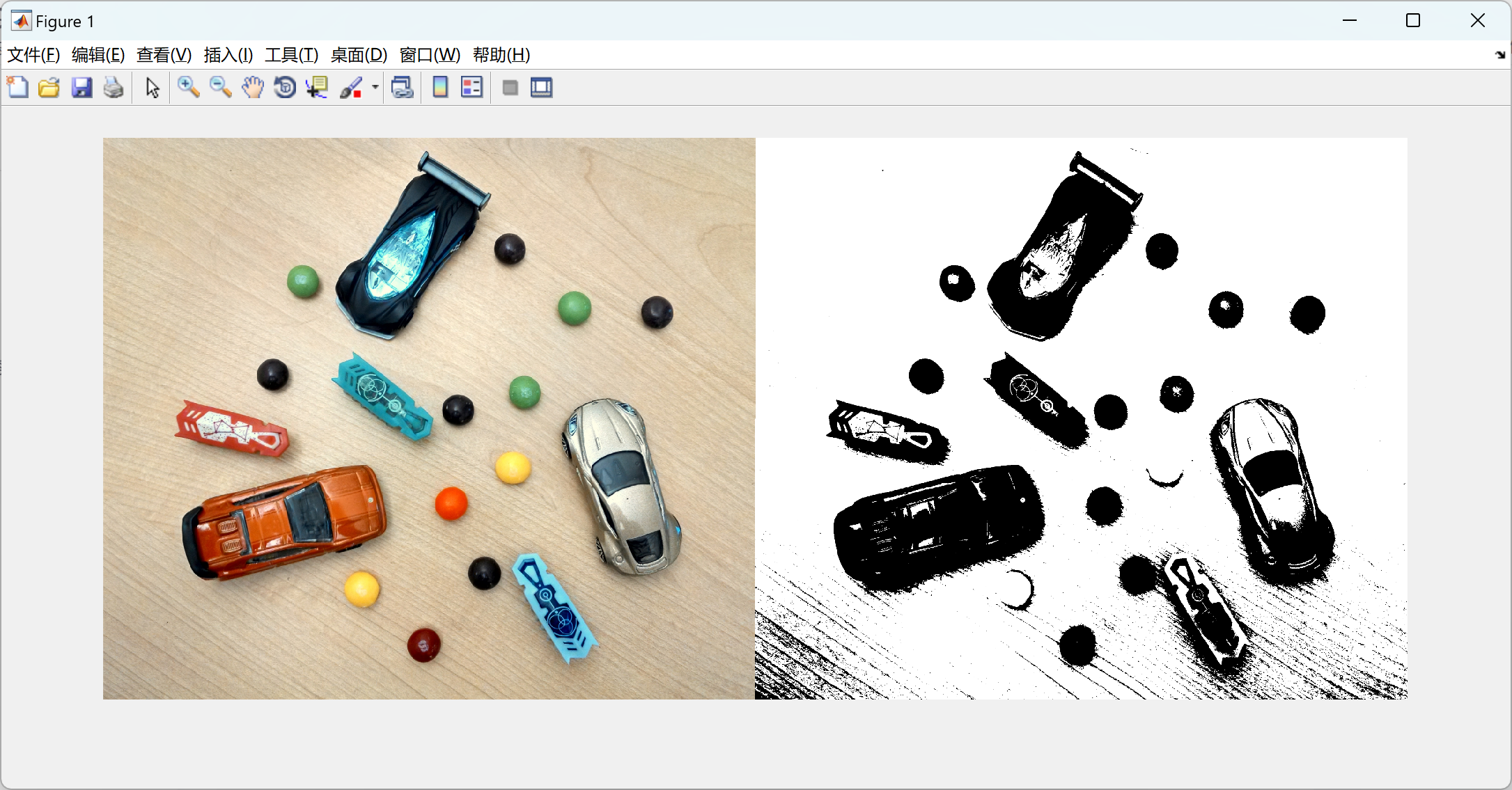Select the Zoom In magnifier tool

point(188,88)
